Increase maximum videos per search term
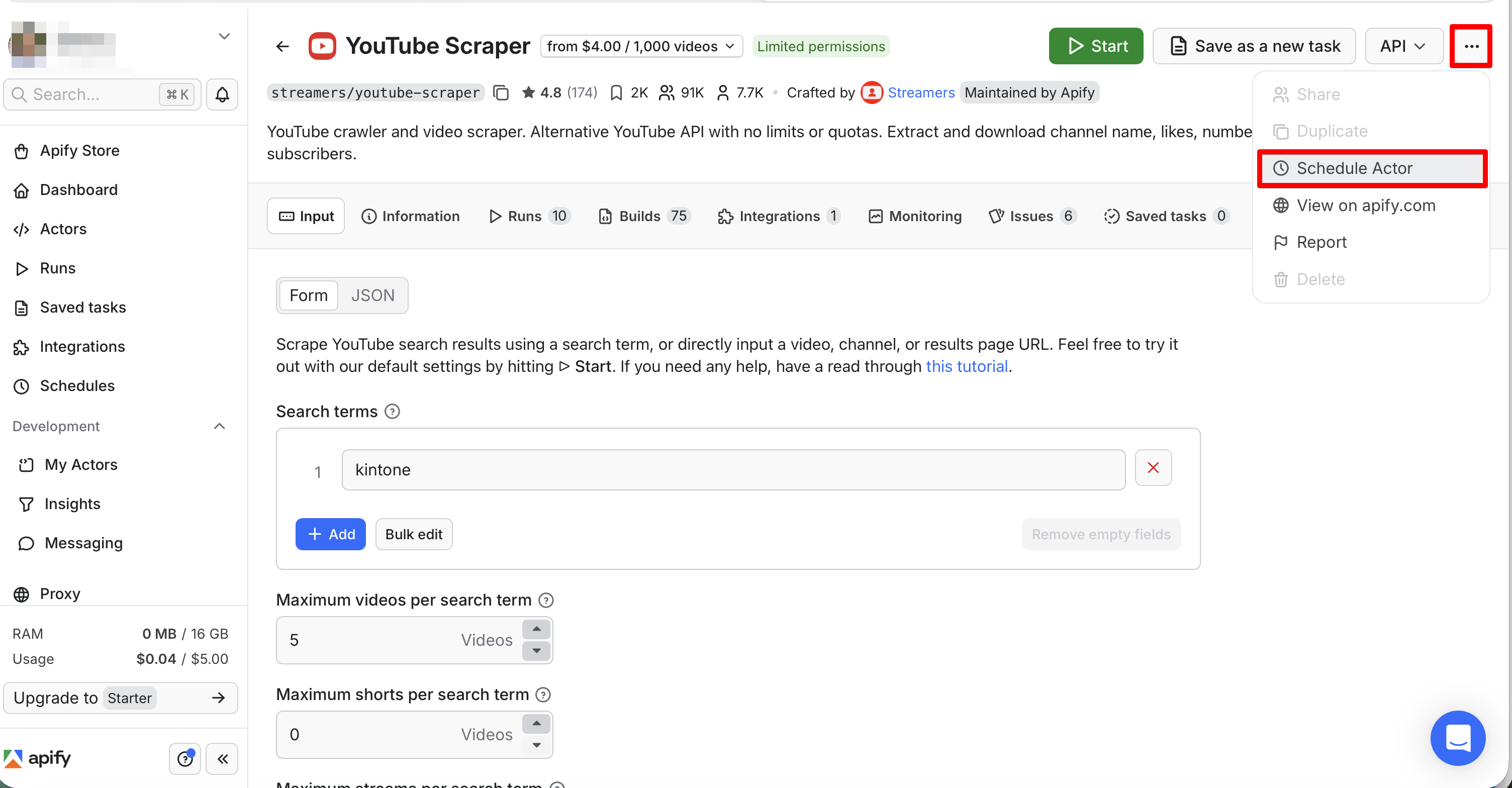 tap(536, 628)
